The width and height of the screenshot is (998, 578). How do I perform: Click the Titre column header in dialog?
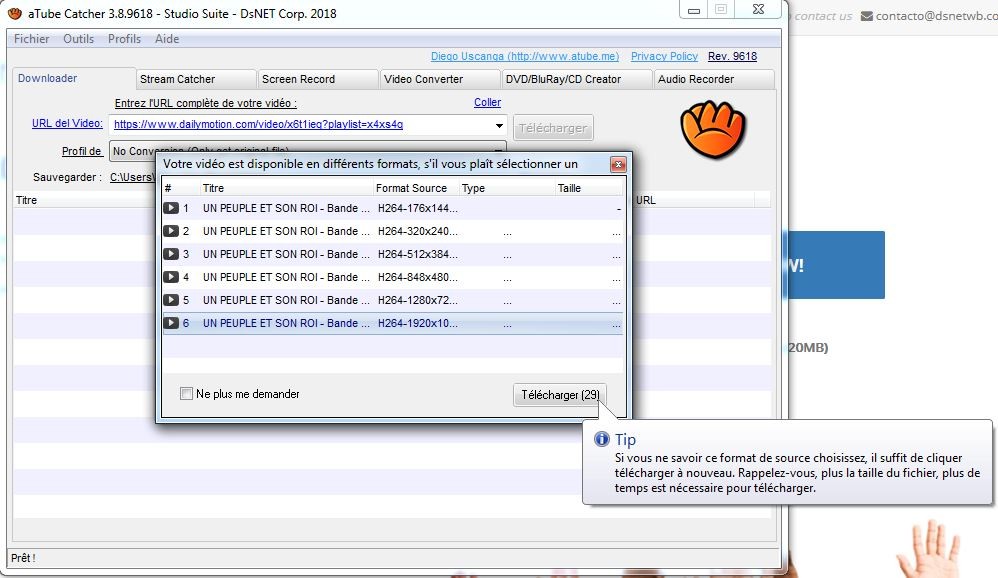(x=286, y=188)
